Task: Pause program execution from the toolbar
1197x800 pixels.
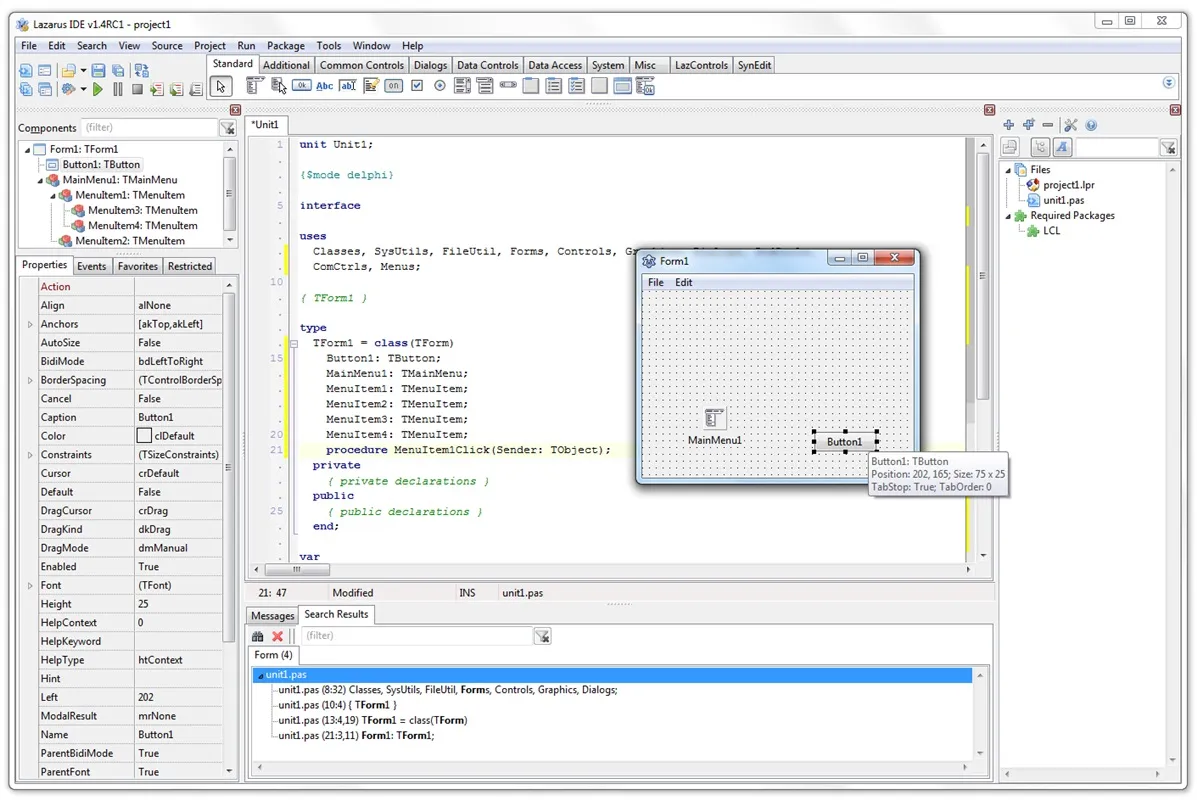Action: pos(118,88)
